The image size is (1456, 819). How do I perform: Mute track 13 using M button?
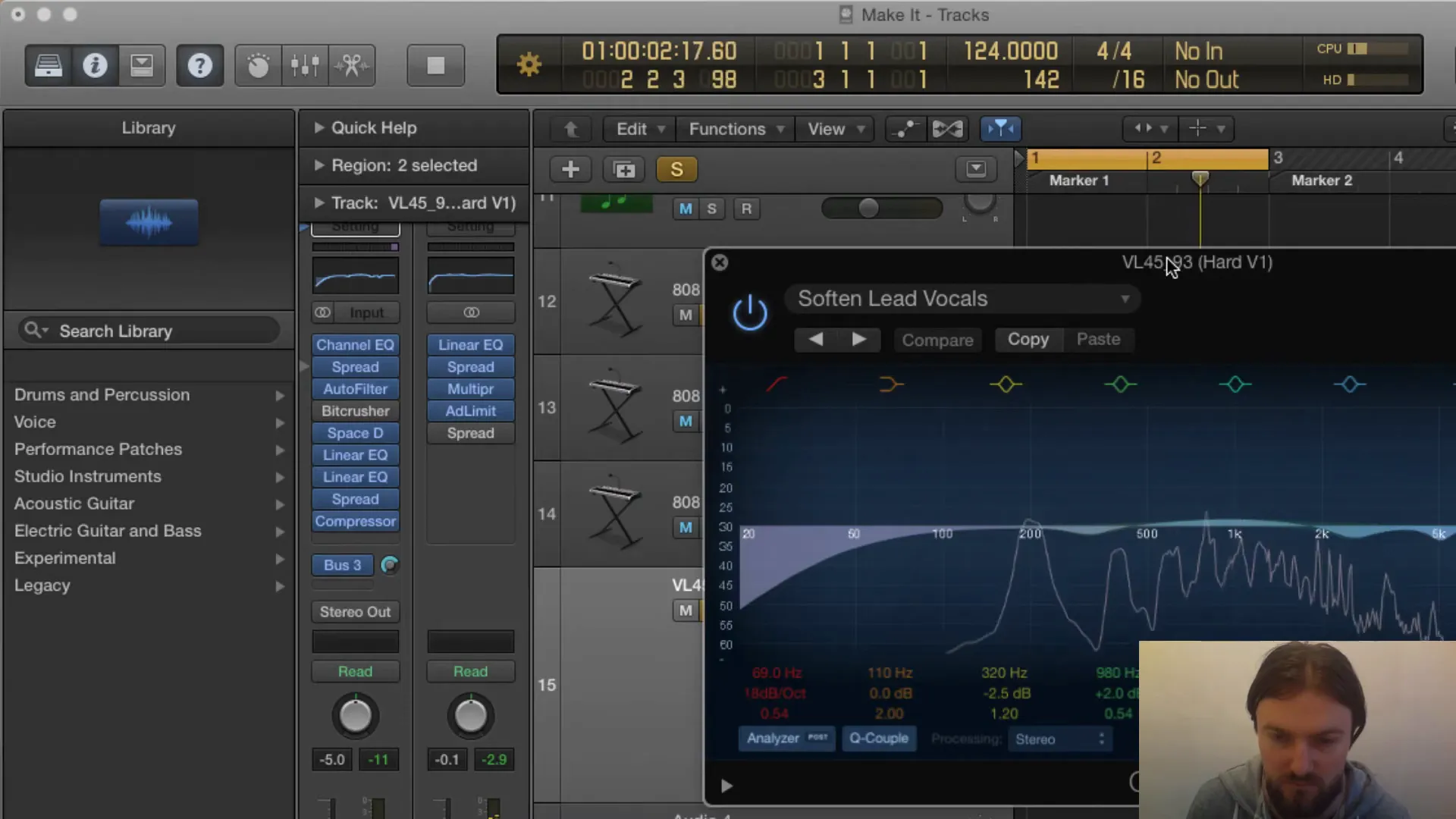point(686,420)
